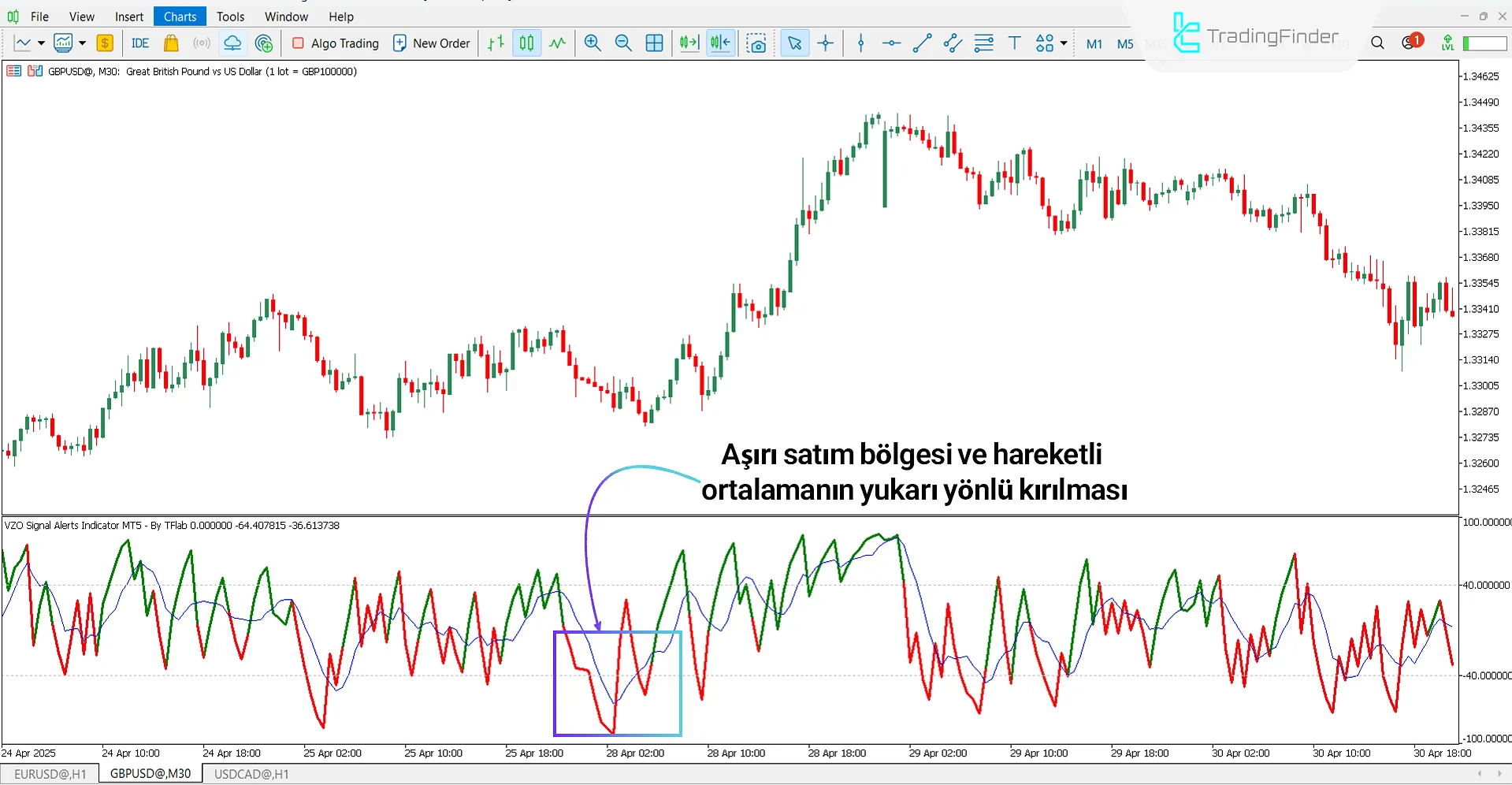
Task: Draw a trendline on the chart
Action: [920, 43]
